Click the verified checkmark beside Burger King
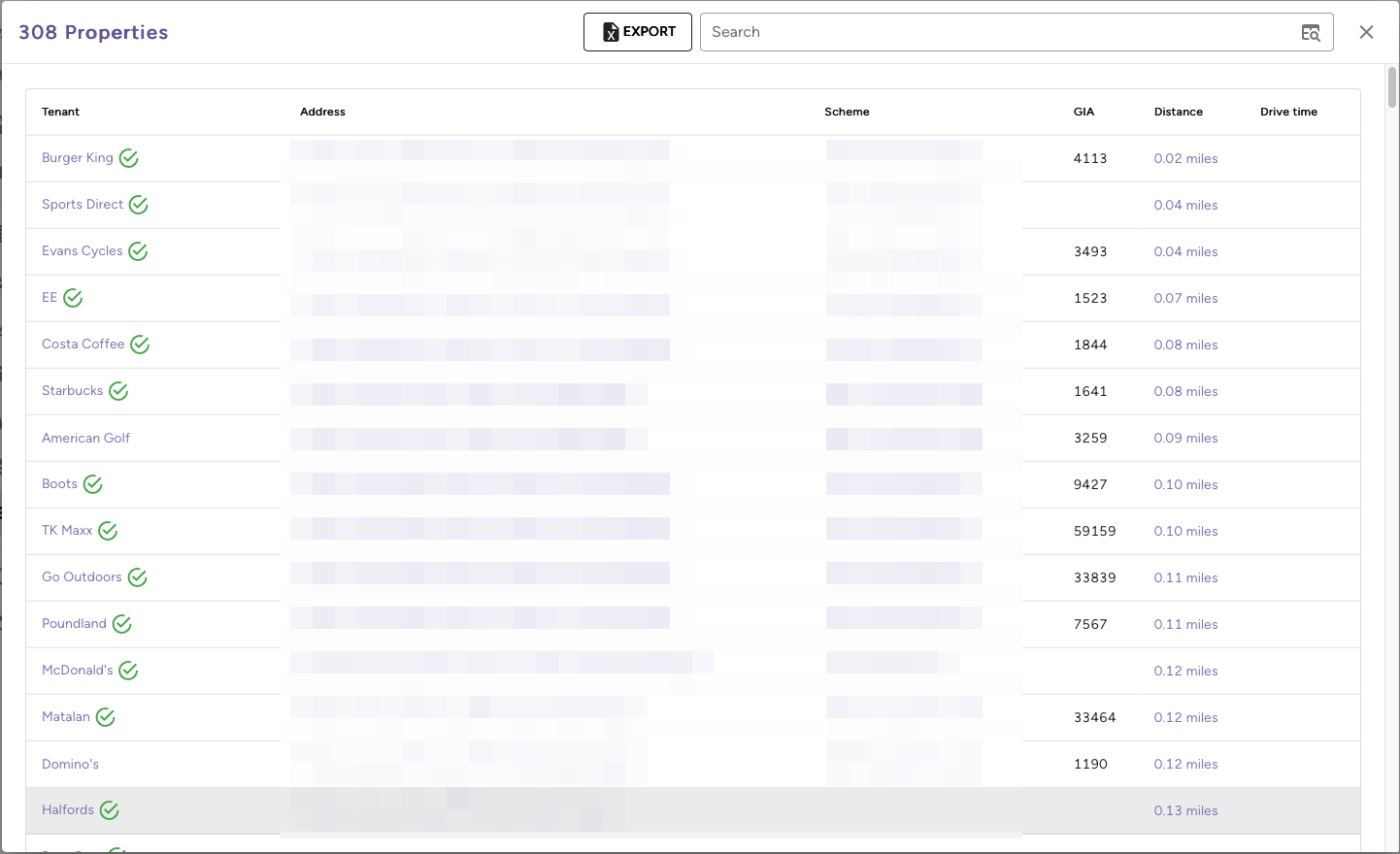 click(128, 157)
